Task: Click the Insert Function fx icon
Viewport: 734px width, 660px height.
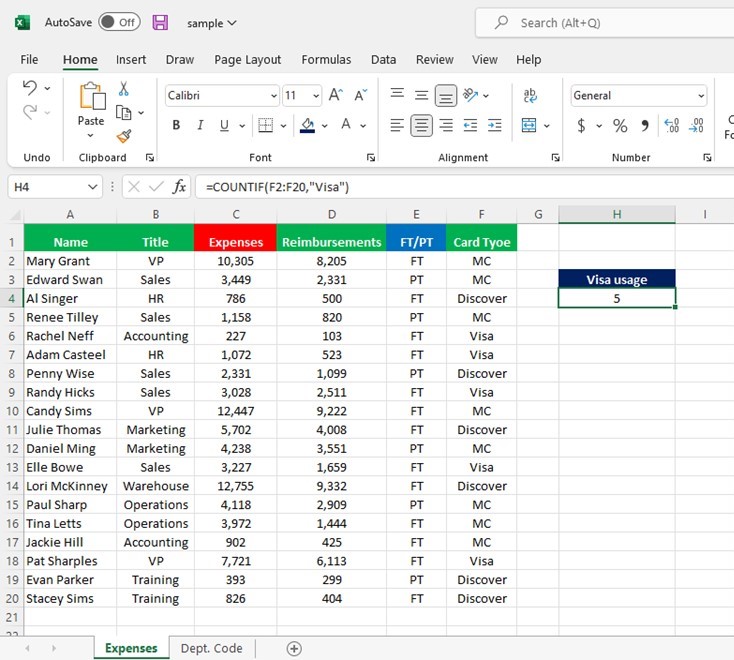Action: (x=180, y=187)
